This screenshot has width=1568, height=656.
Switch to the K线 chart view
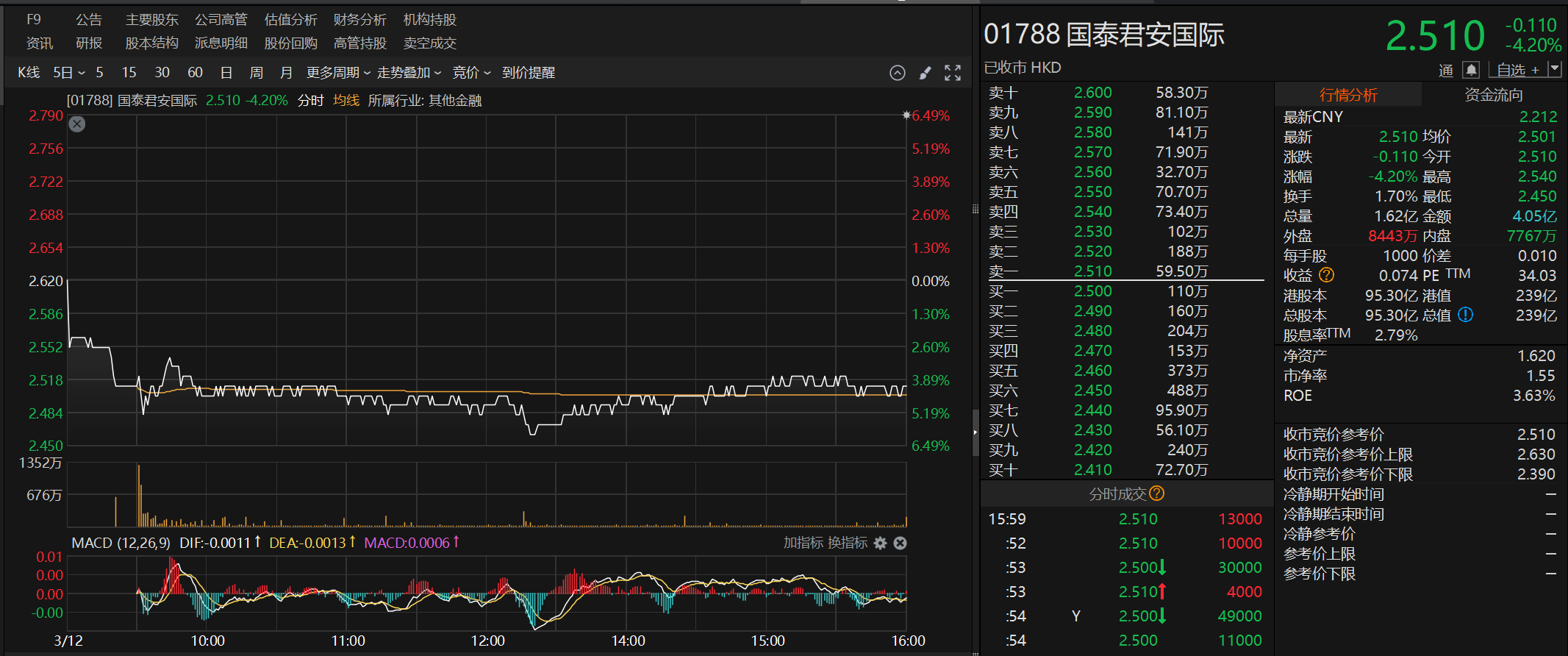pyautogui.click(x=29, y=73)
